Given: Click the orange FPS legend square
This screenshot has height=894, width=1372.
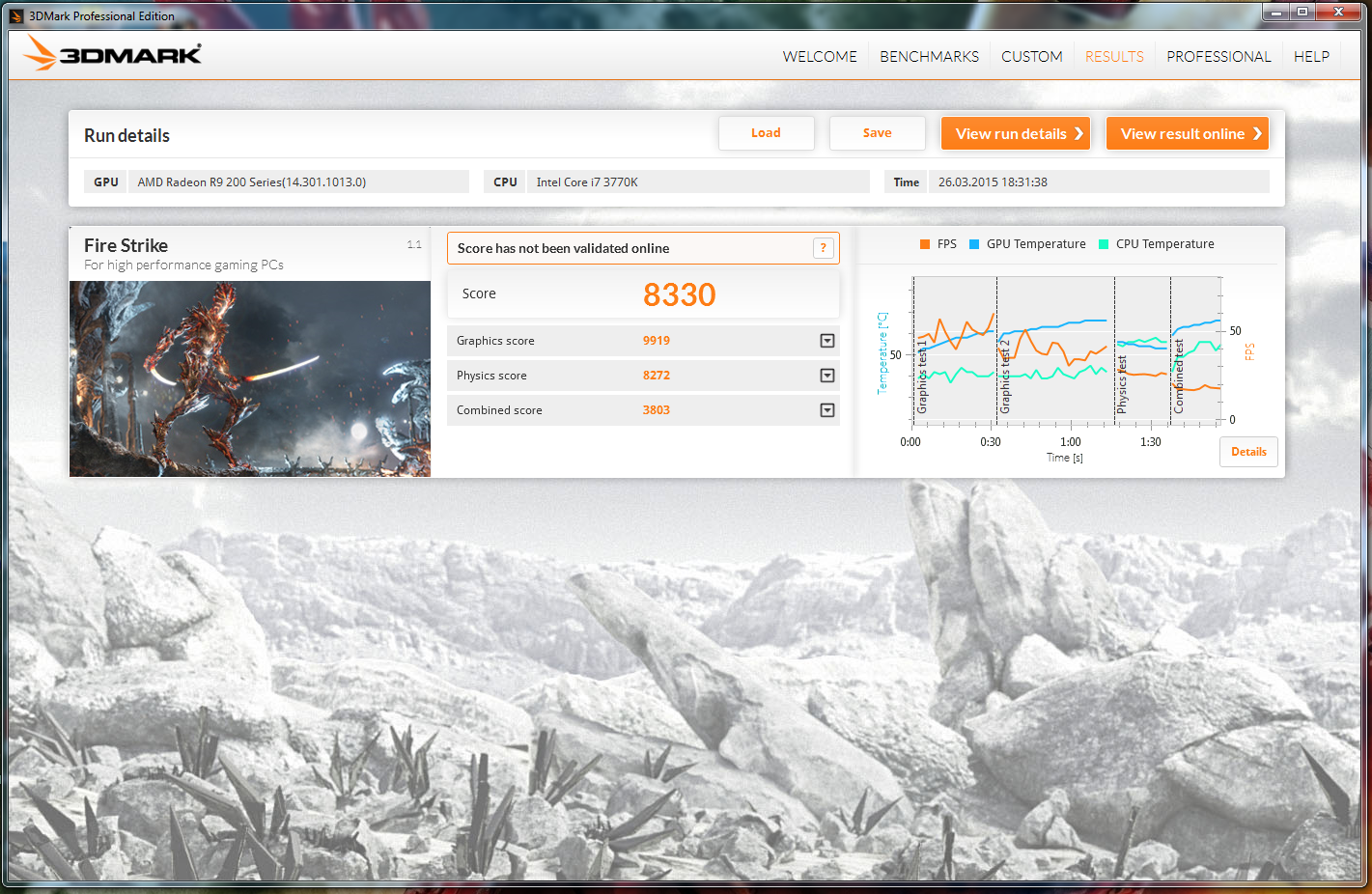Looking at the screenshot, I should pos(925,244).
